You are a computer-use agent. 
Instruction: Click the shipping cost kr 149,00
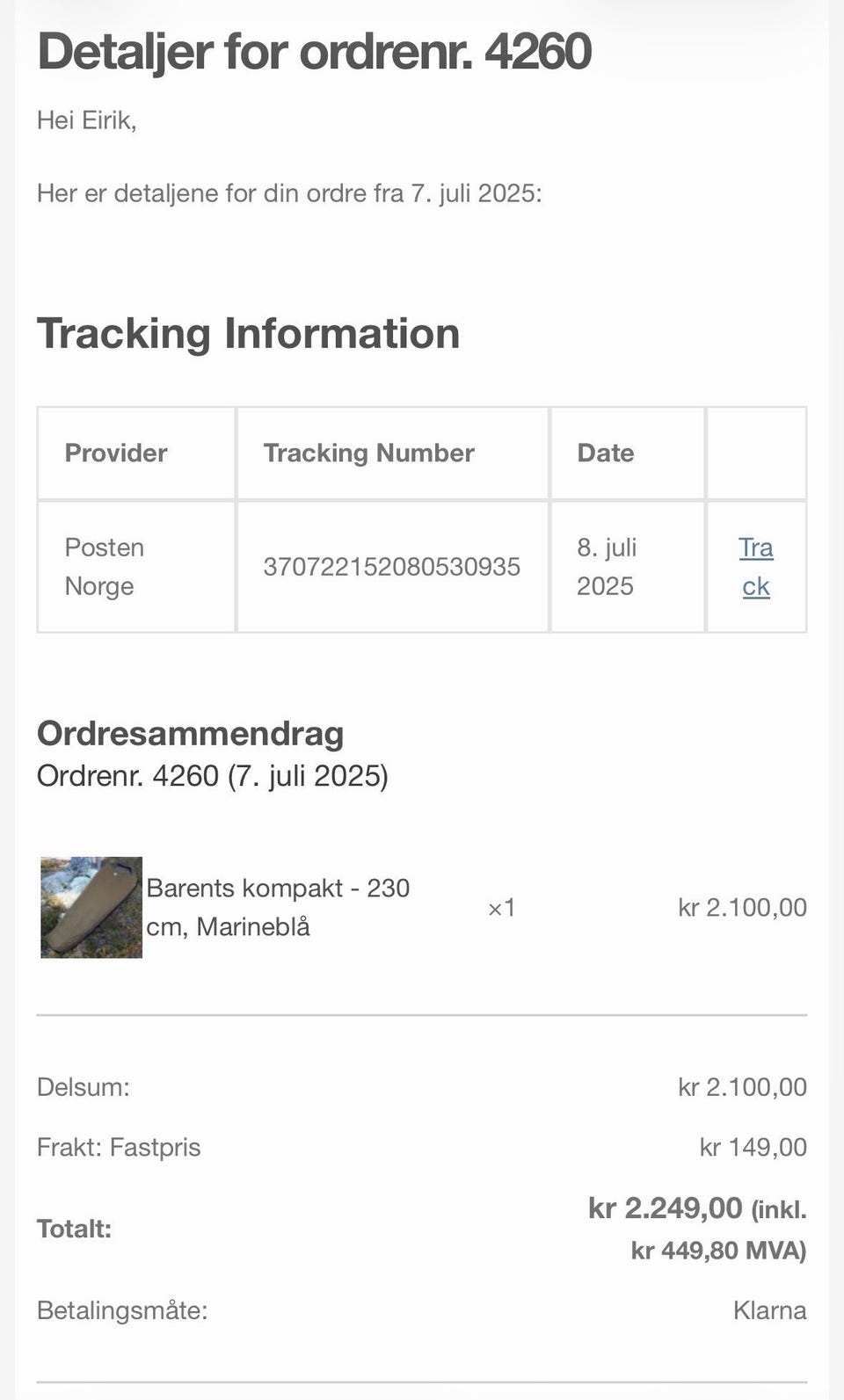(753, 1147)
